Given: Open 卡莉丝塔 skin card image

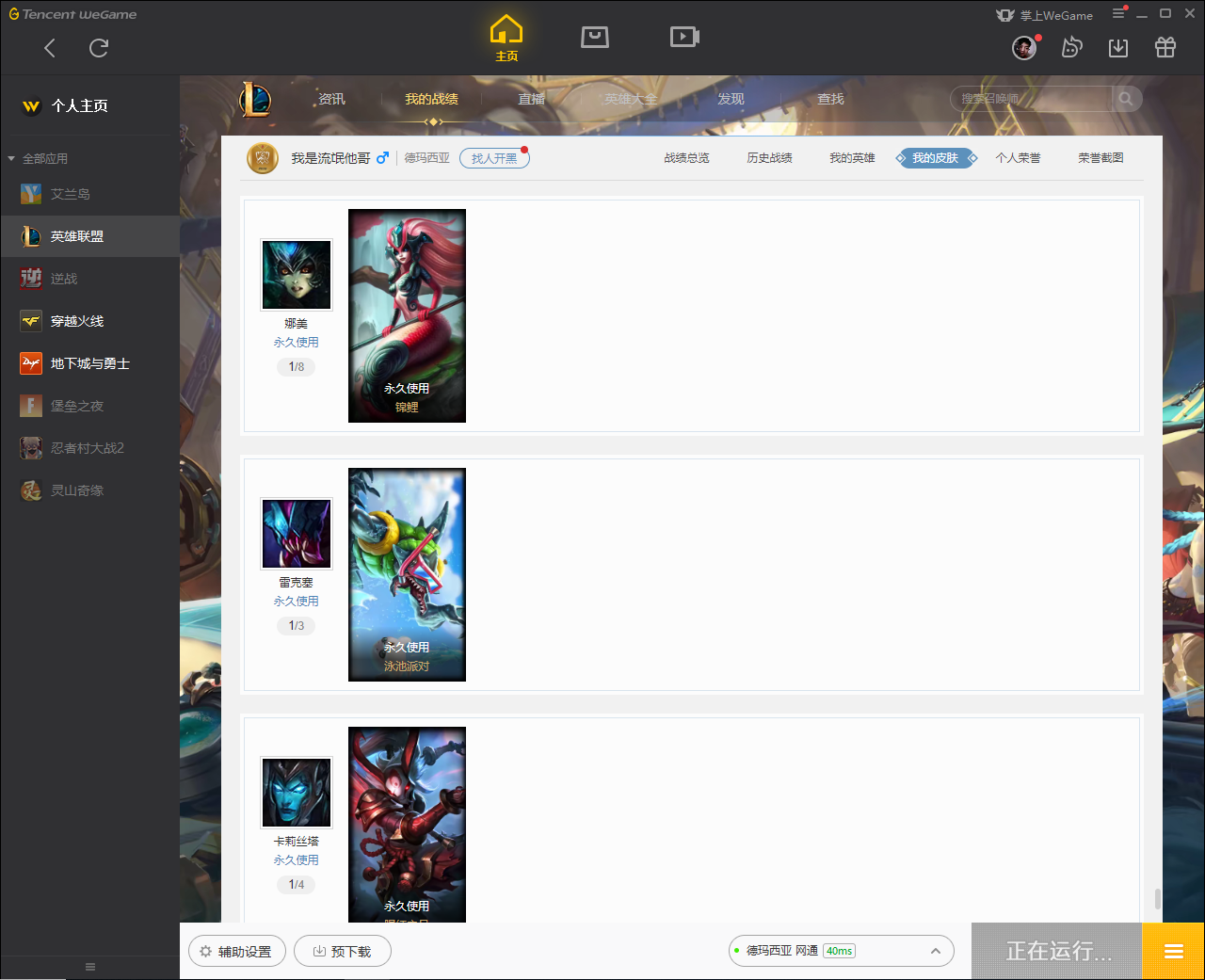Looking at the screenshot, I should click(407, 825).
